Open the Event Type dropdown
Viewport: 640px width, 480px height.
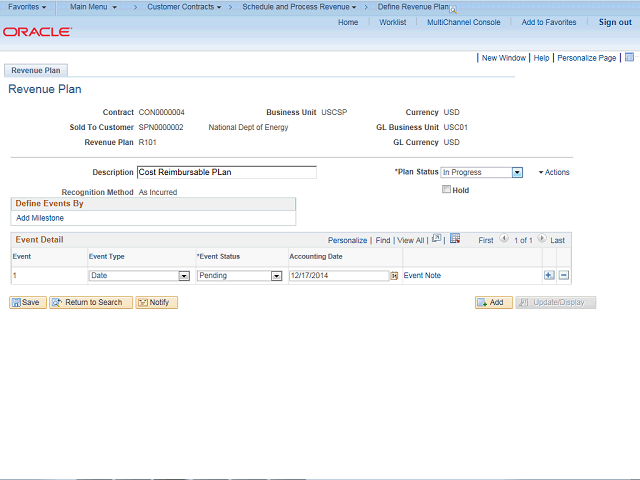point(184,276)
